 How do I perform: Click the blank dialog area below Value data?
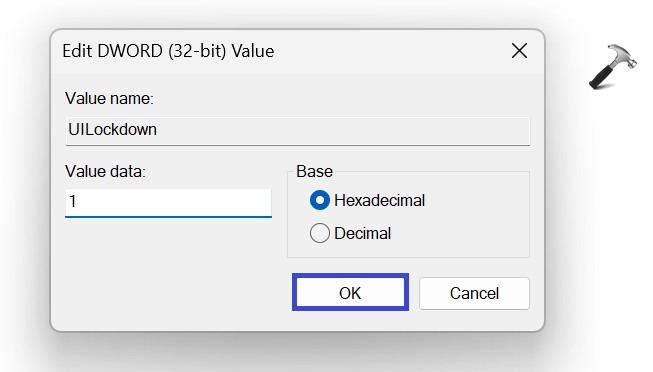coord(167,271)
